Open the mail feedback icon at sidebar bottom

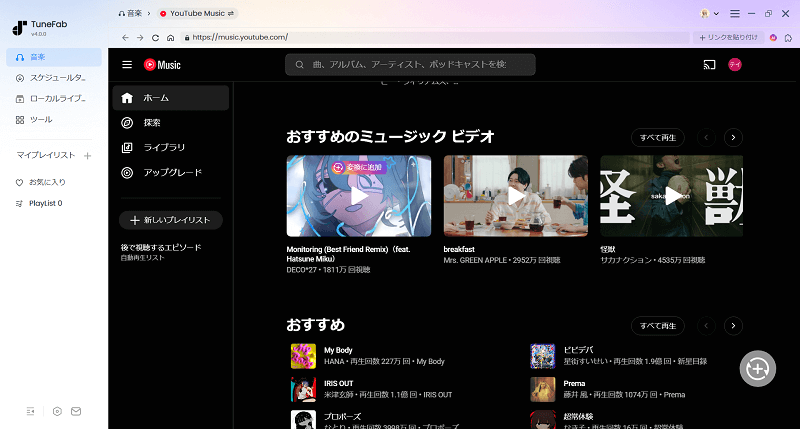click(x=76, y=411)
